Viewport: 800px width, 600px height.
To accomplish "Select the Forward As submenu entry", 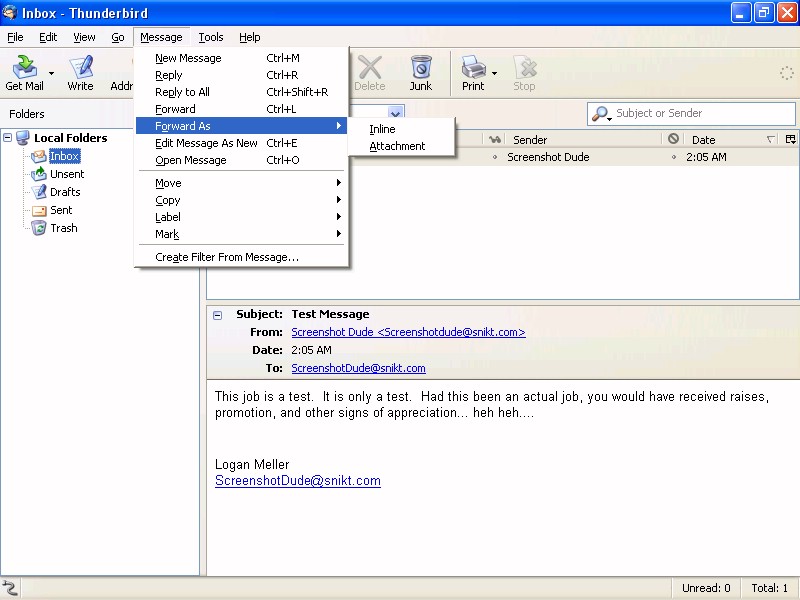I will [x=242, y=126].
